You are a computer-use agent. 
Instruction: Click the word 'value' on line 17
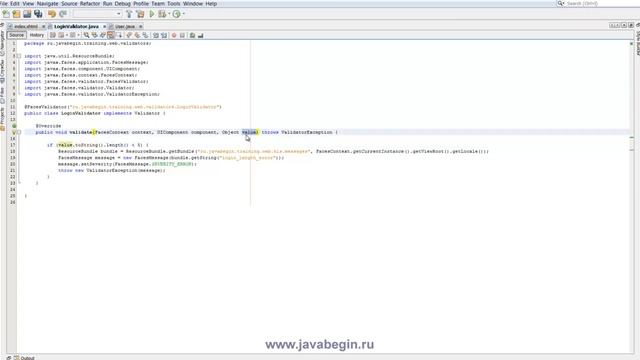point(65,145)
